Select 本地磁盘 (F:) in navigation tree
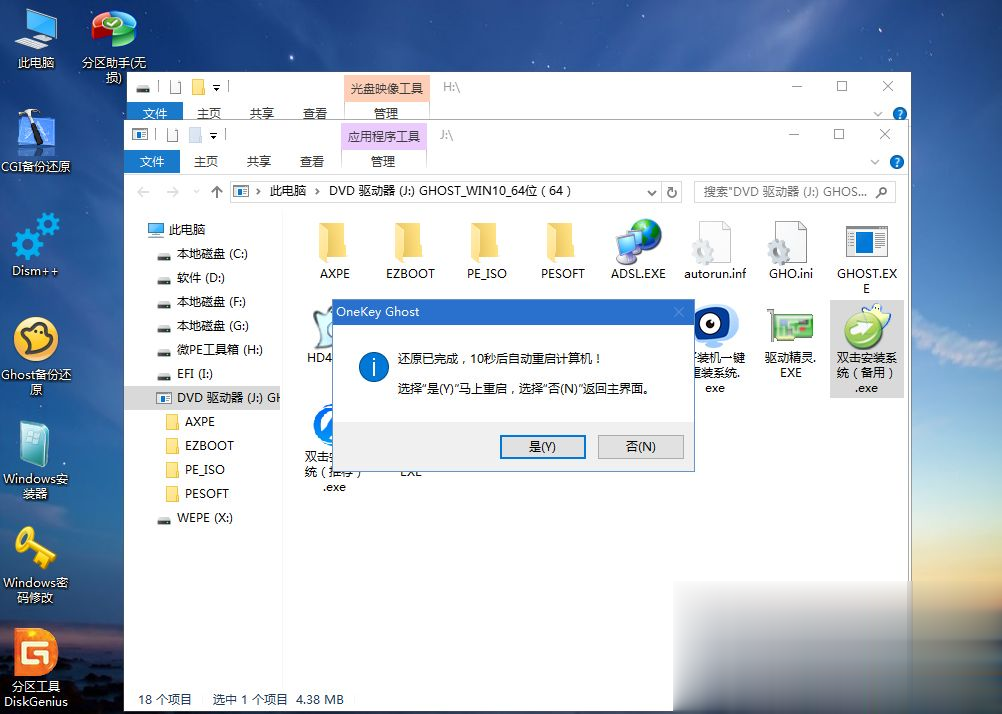 click(202, 302)
